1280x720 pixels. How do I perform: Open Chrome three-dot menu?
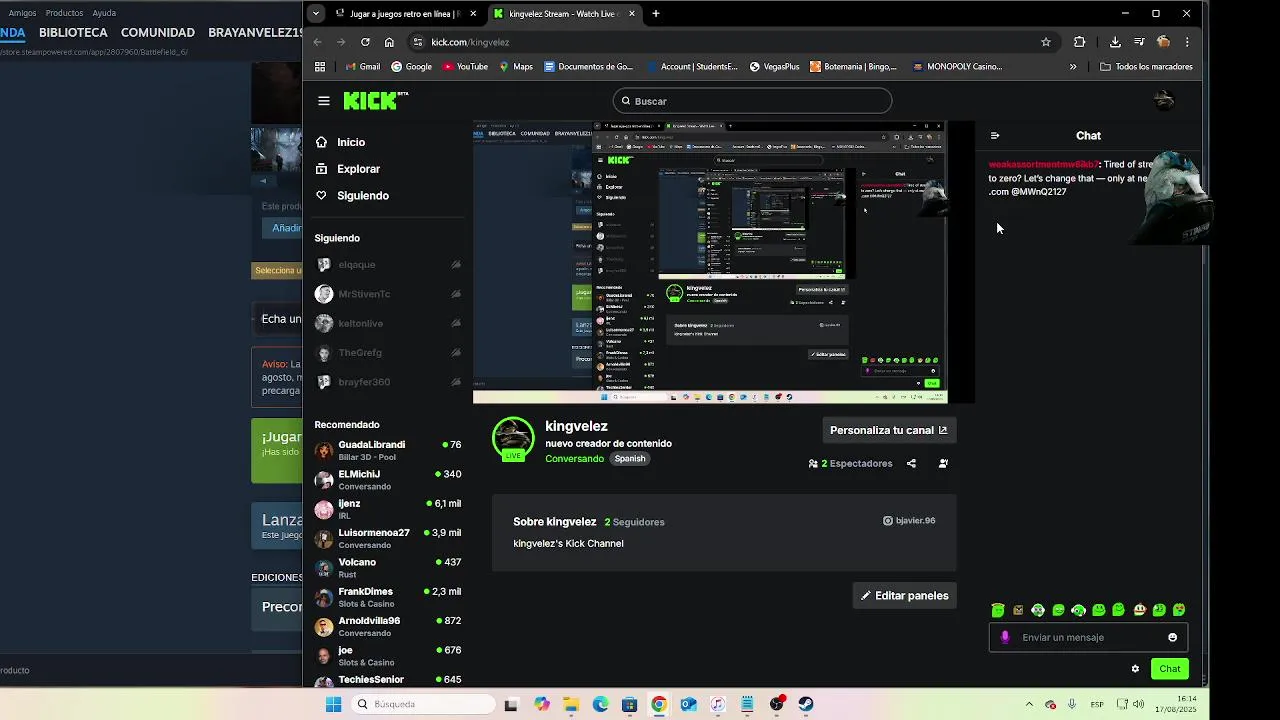[1187, 42]
